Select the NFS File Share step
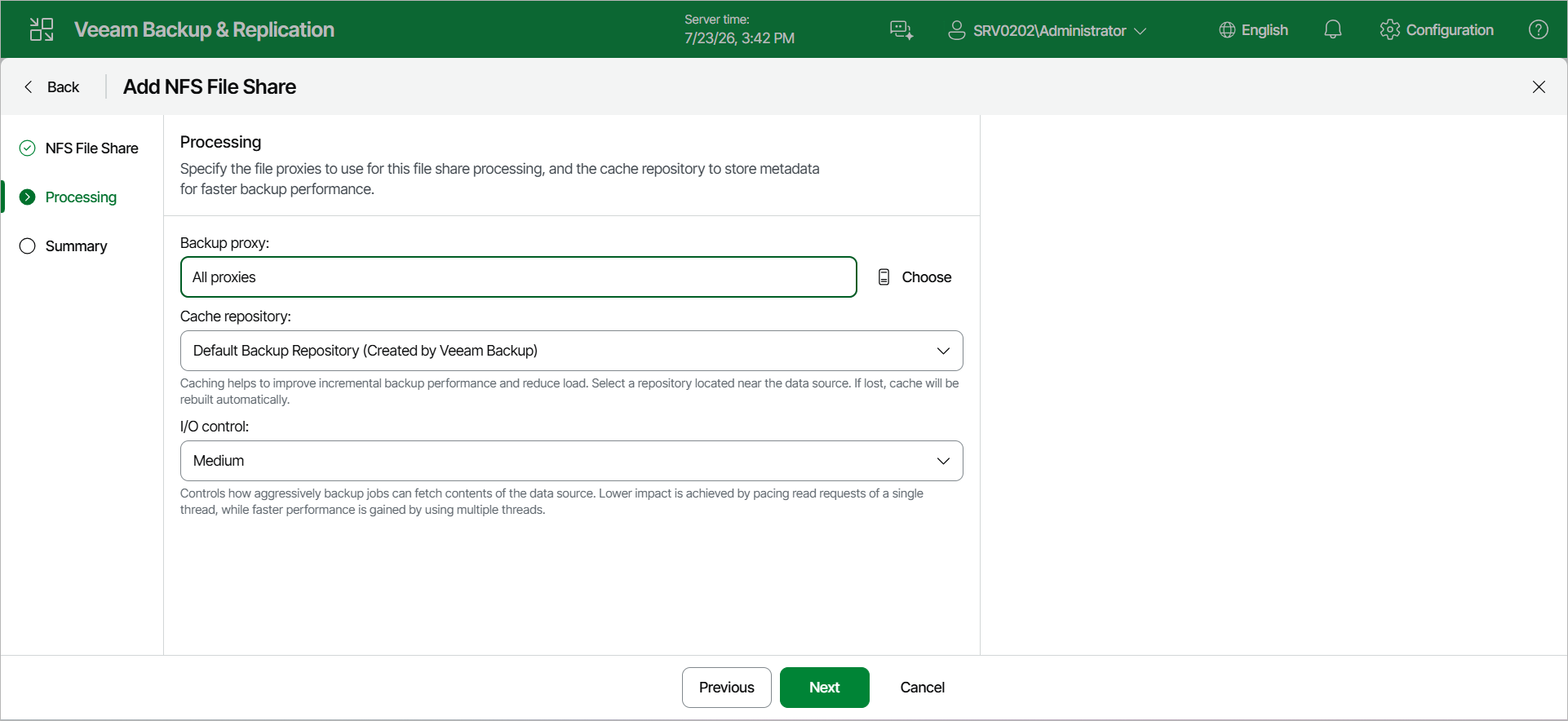 91,148
